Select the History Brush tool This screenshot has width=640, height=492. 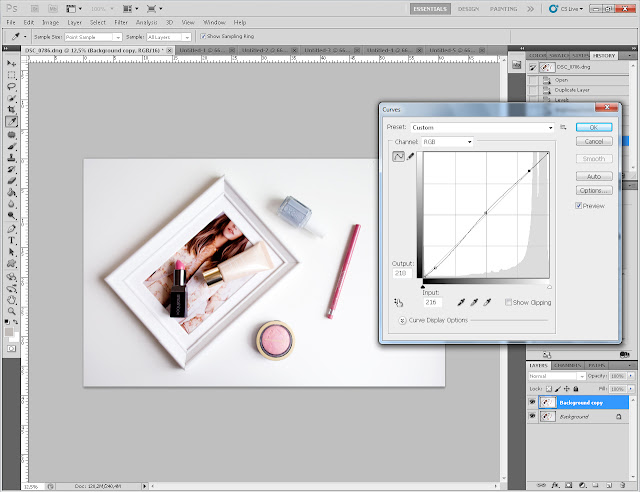coord(11,169)
